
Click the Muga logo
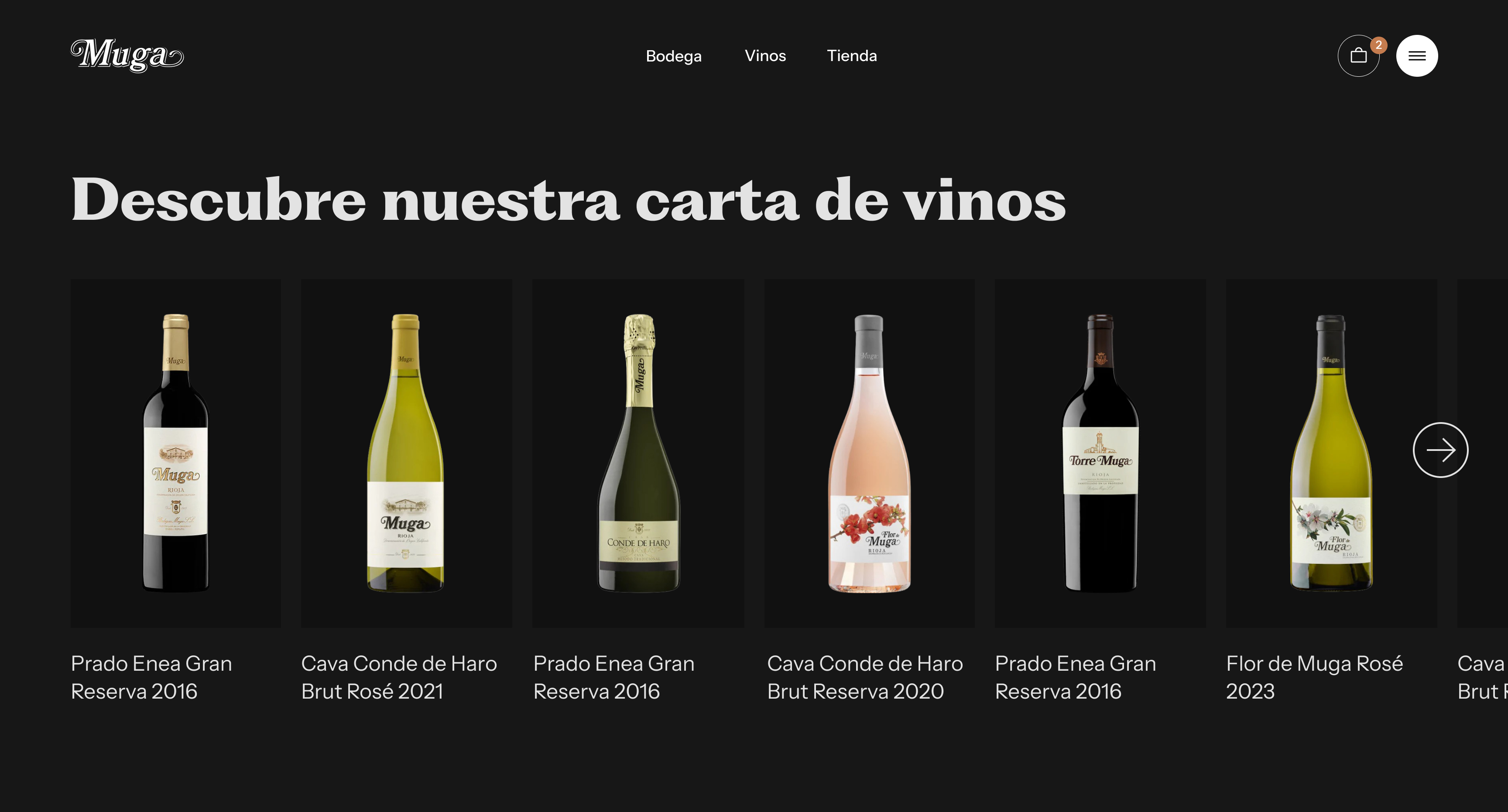pyautogui.click(x=127, y=55)
